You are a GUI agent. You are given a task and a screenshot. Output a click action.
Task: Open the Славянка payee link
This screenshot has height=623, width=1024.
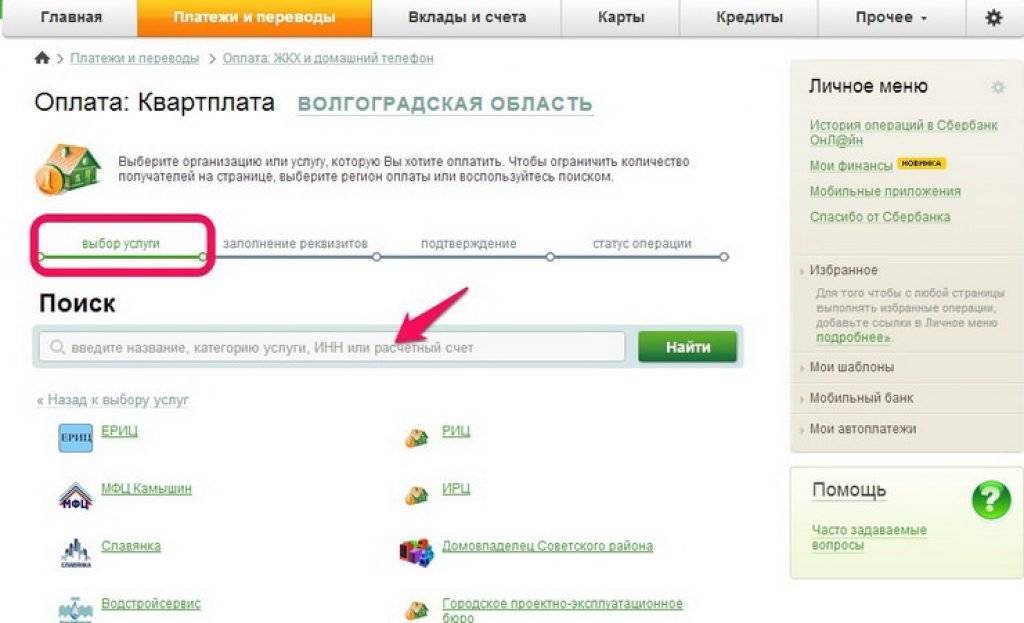coord(131,546)
